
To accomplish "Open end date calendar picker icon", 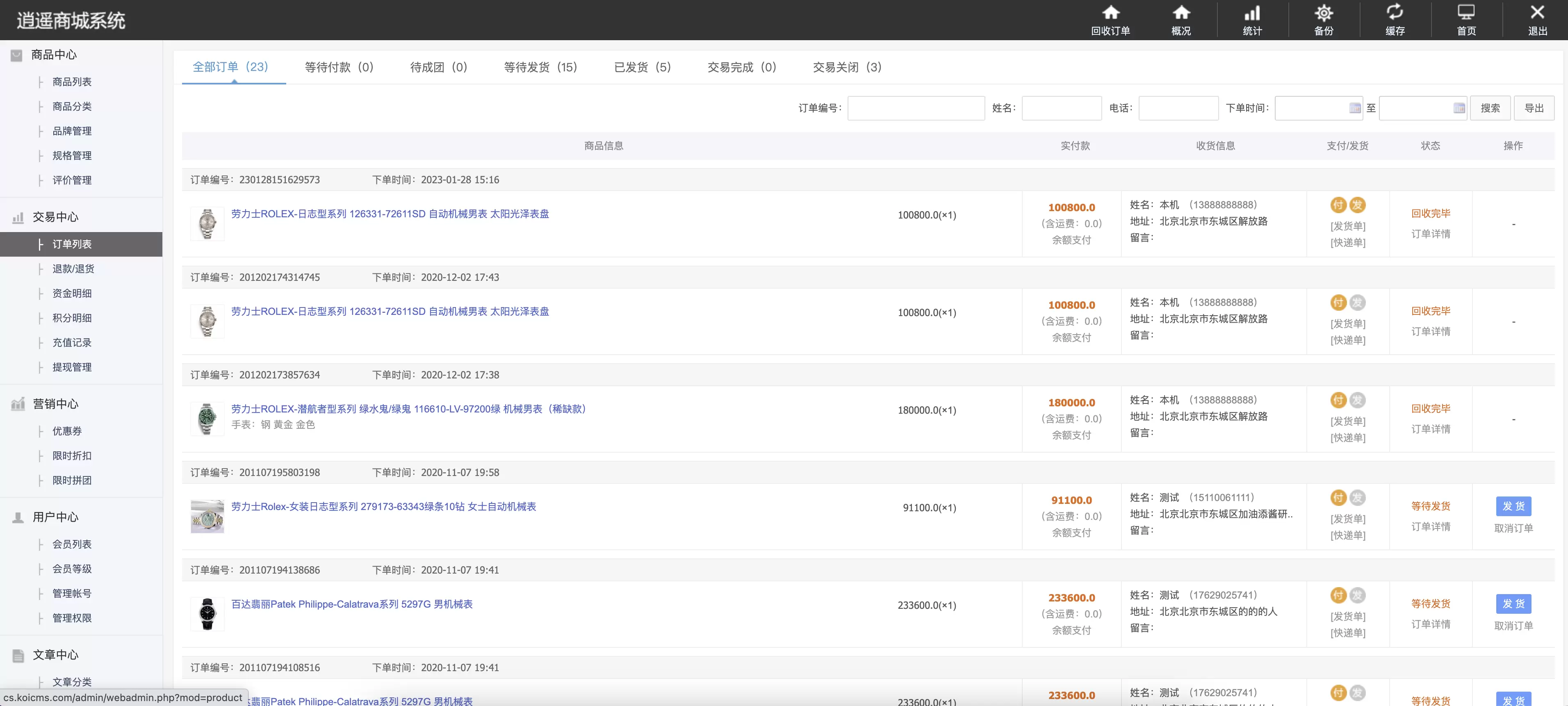I will coord(1459,108).
